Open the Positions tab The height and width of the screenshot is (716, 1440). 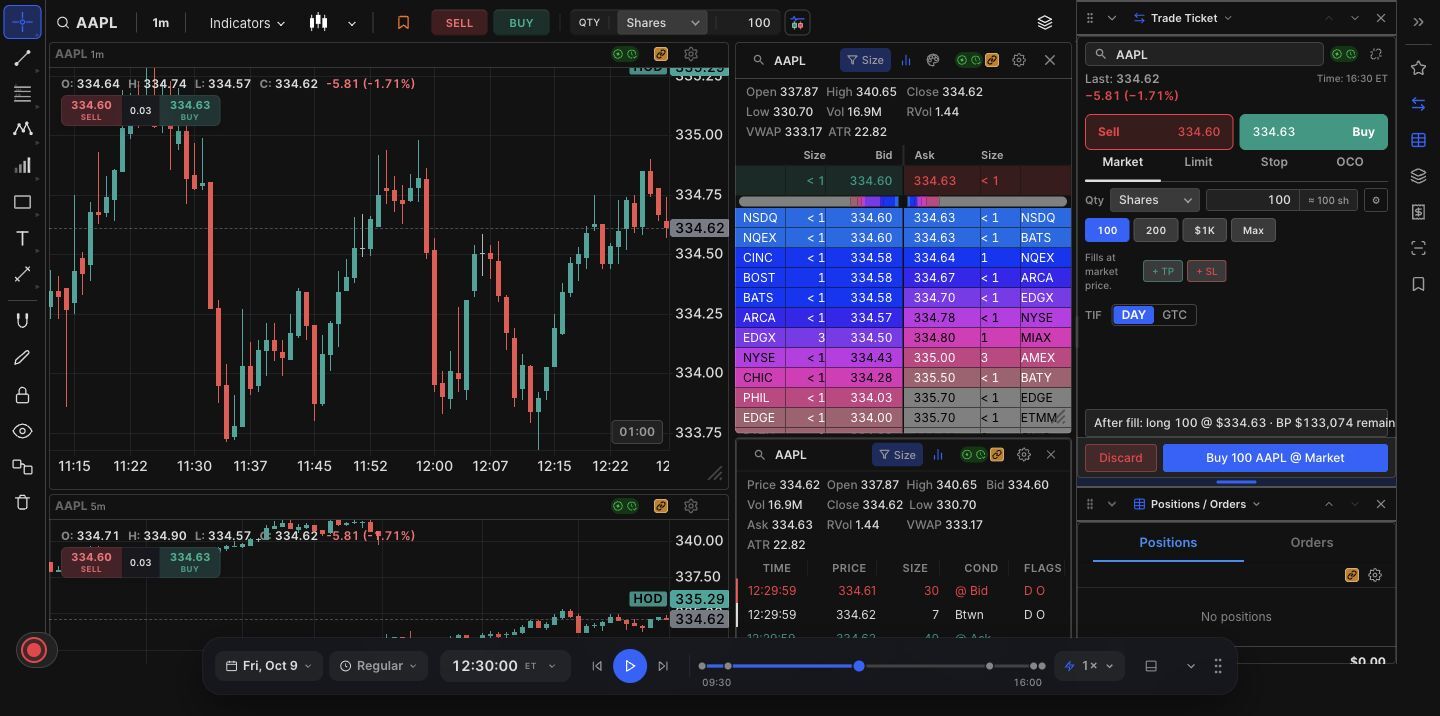tap(1168, 543)
